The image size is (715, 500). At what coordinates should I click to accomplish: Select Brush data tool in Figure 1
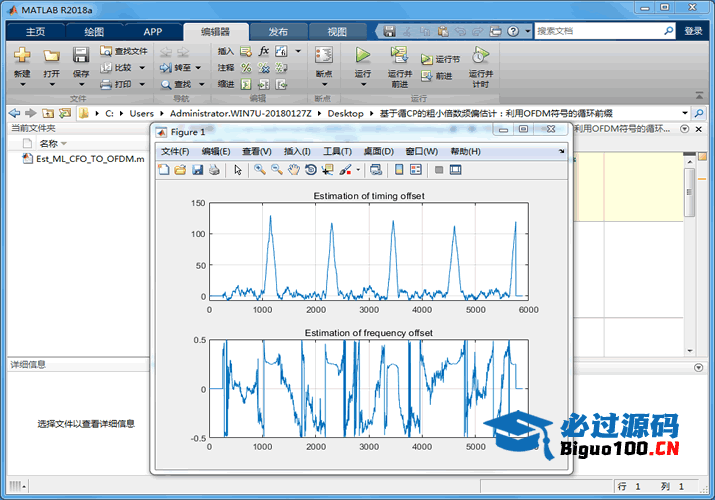click(345, 170)
